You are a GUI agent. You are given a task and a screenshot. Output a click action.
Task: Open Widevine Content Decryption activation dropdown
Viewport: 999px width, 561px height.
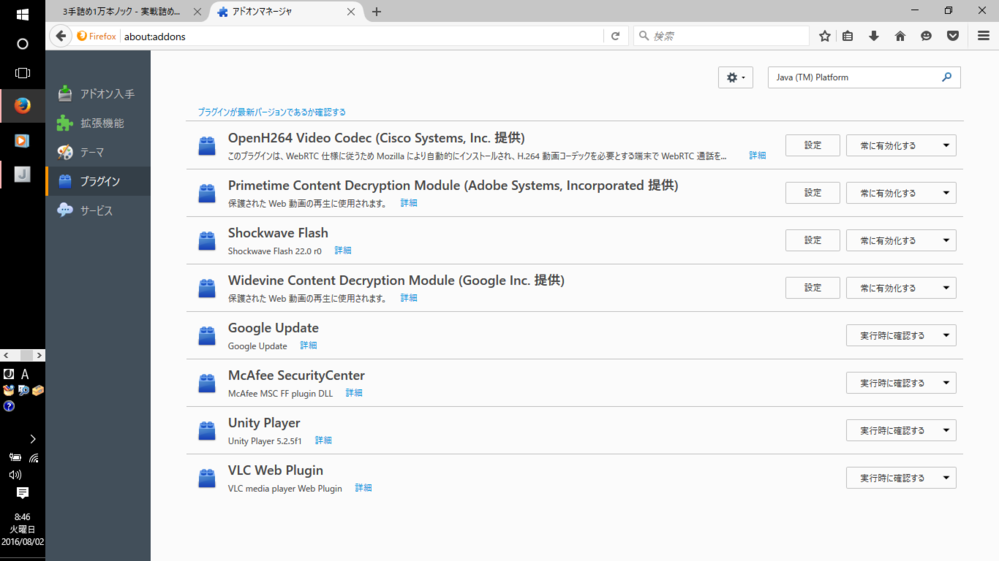pyautogui.click(x=901, y=288)
